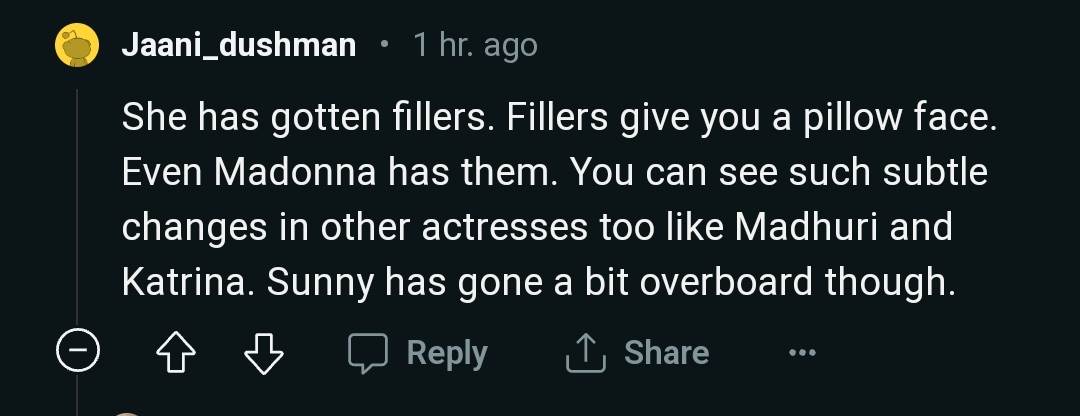Open the three-dot more options menu

pos(802,353)
